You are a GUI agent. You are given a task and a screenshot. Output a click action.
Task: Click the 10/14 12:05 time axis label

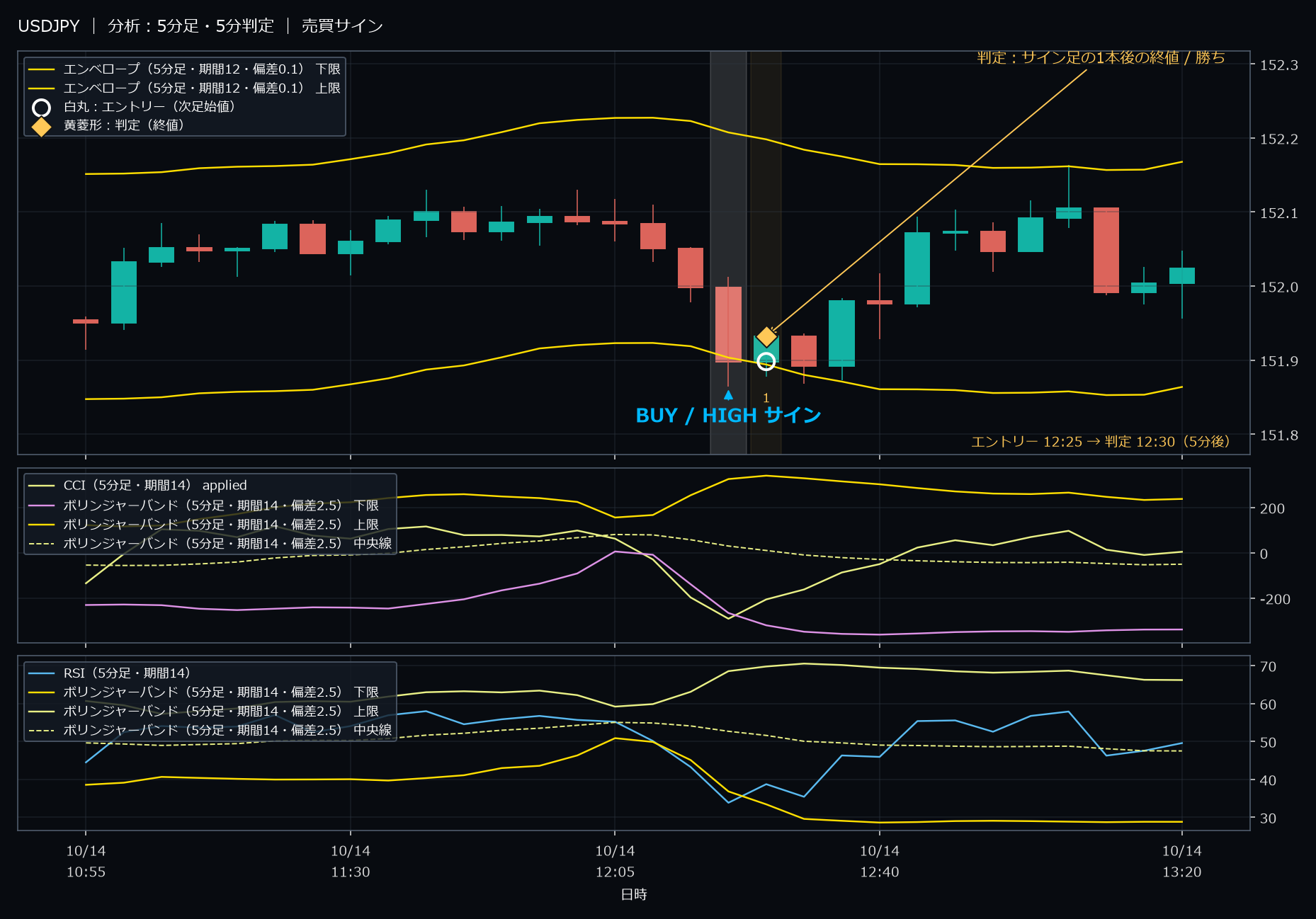615,862
